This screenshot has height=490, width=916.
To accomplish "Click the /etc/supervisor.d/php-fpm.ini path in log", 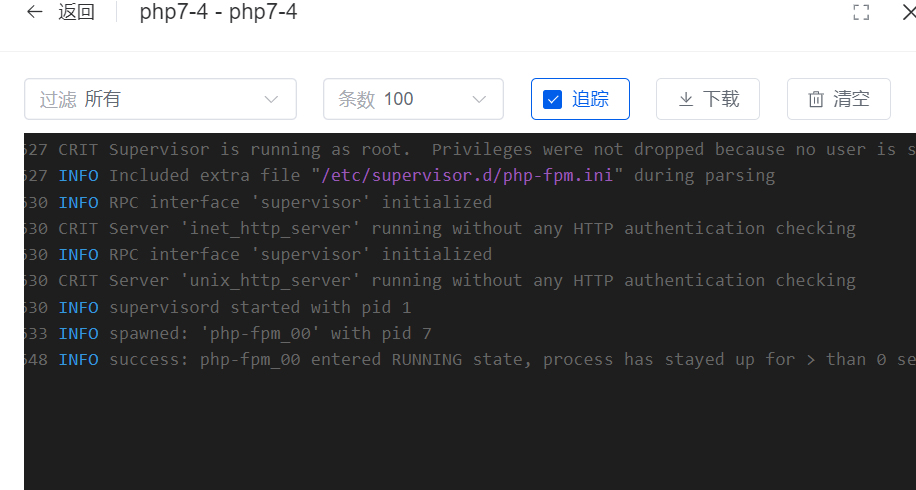I will (x=468, y=176).
